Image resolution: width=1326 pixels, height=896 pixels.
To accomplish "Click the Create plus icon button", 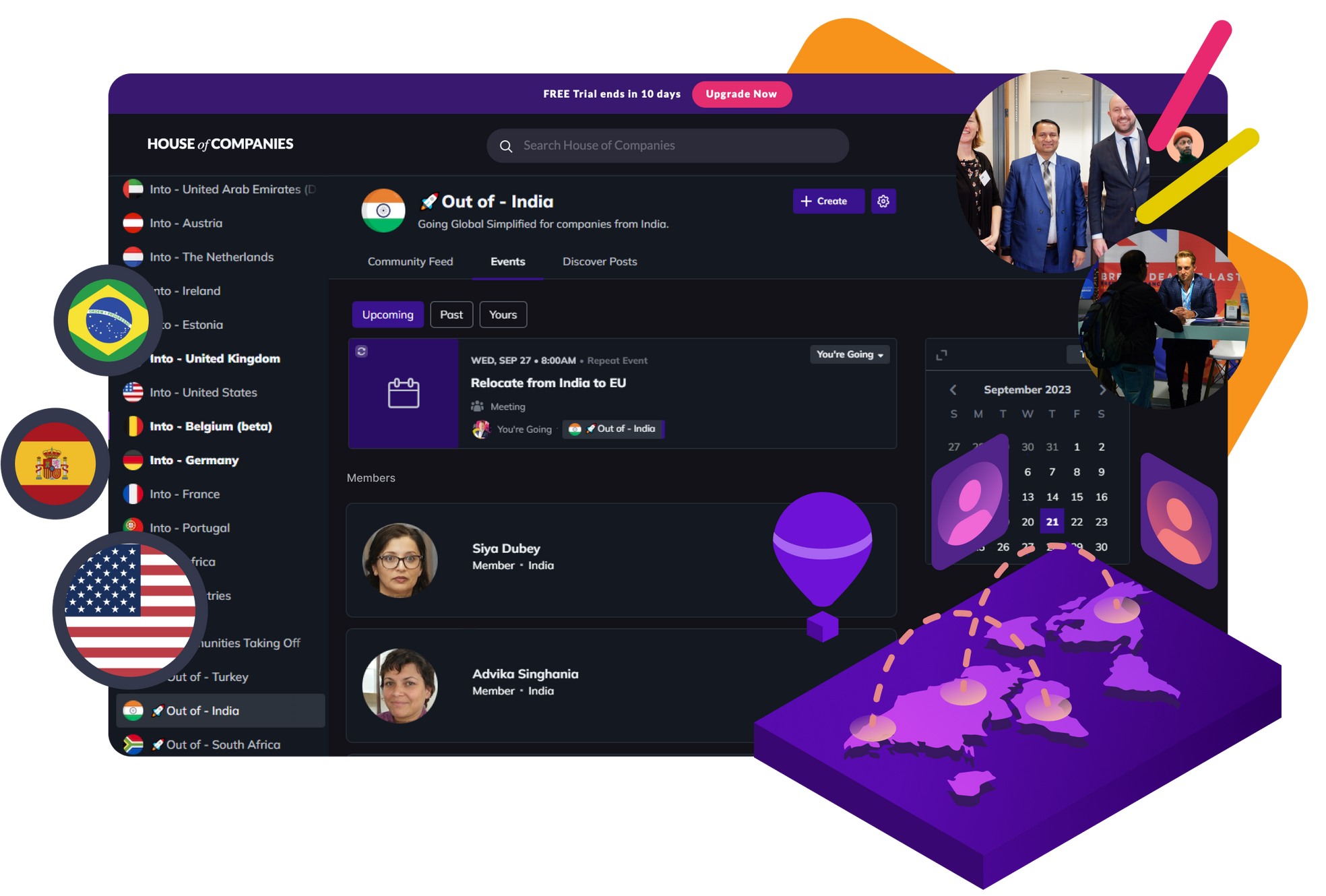I will tap(825, 201).
